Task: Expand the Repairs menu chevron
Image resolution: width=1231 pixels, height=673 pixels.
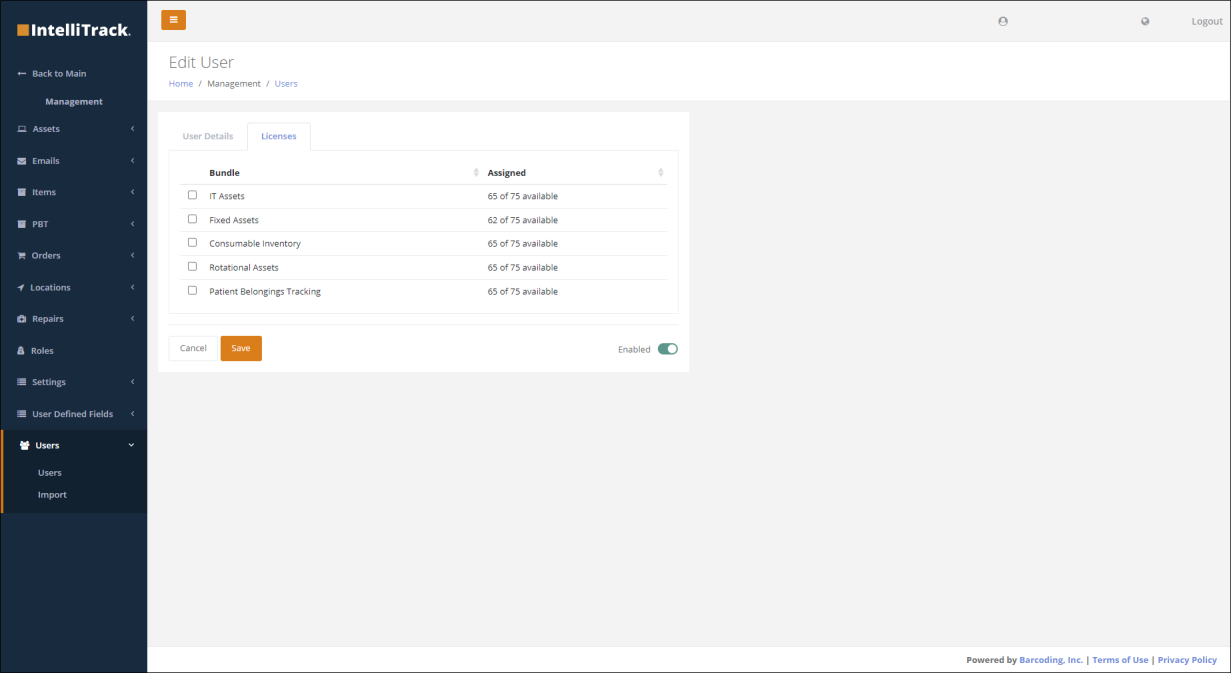Action: pos(132,319)
